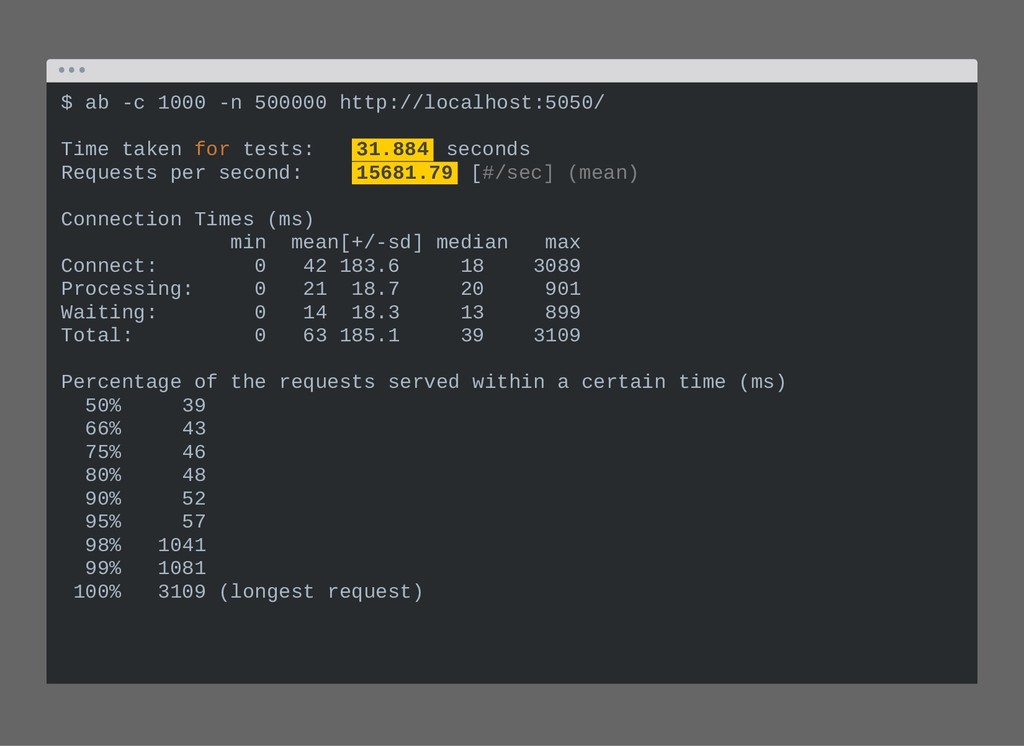
Task: Click the 66% percentile row
Action: [x=145, y=429]
